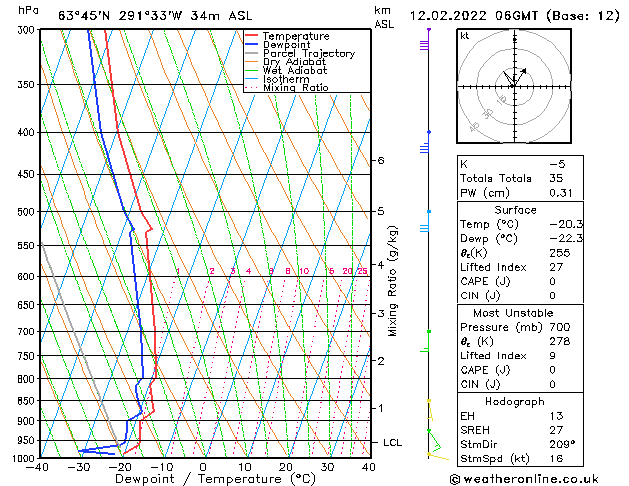Screen dimensions: 629x486
Task: Click the 'Dry Adiabat' legend entry
Action: [x=294, y=62]
